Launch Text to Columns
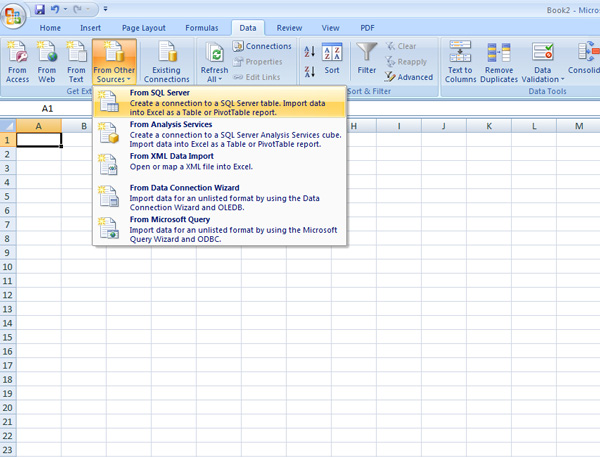This screenshot has height=457, width=600. point(460,62)
